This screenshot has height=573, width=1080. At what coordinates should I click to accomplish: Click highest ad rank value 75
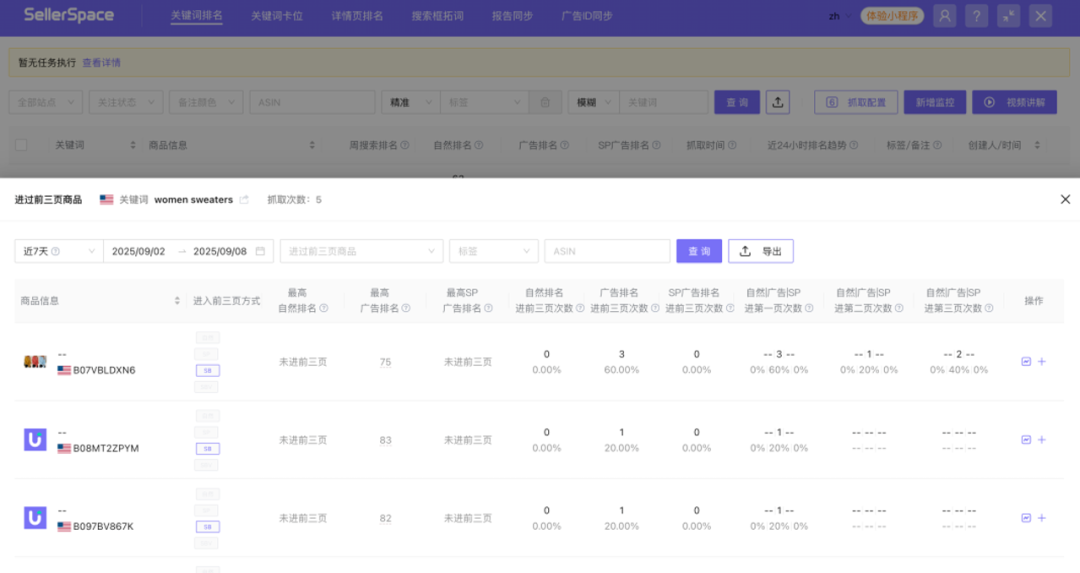385,362
